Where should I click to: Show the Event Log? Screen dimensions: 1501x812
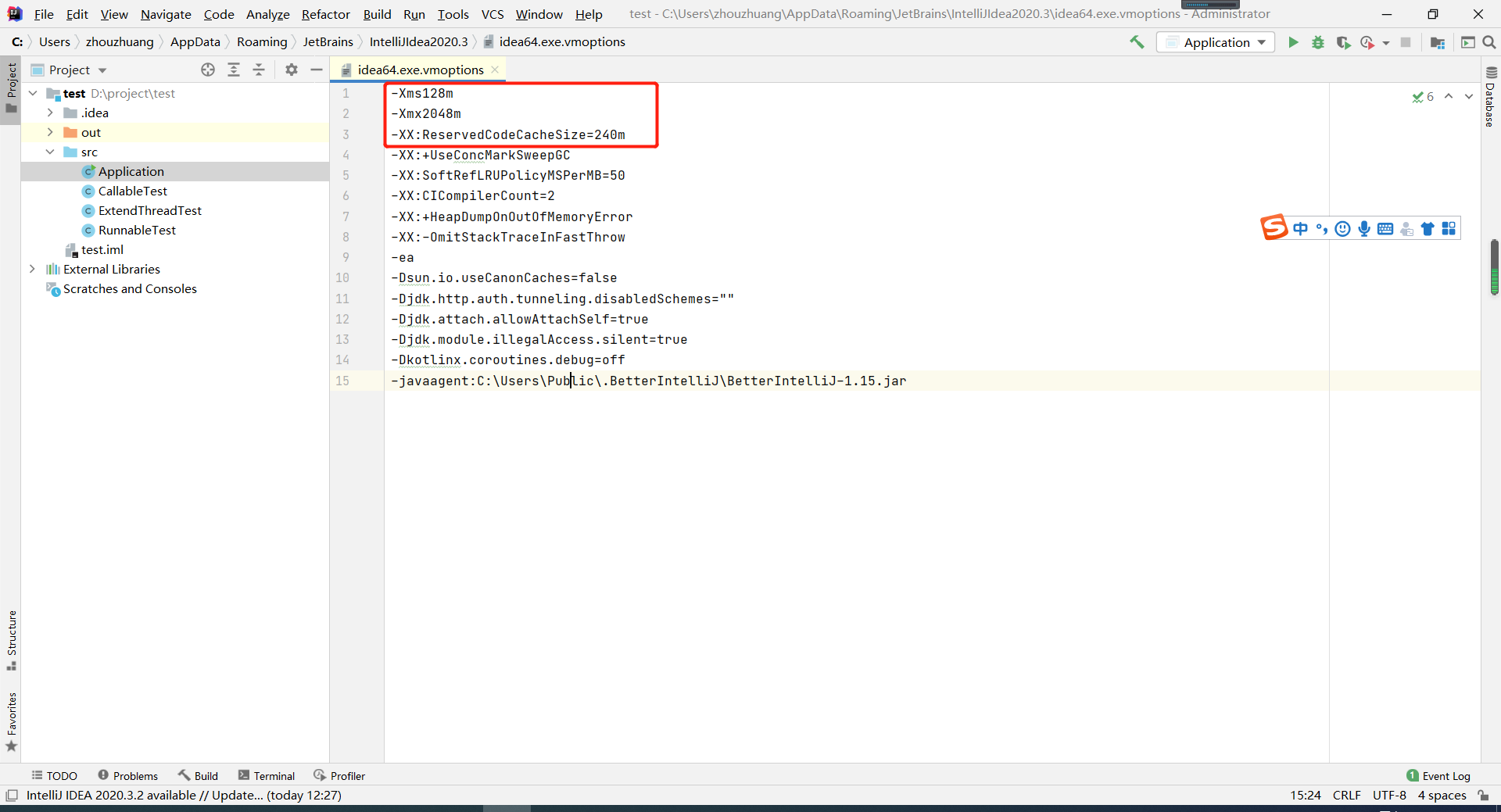tap(1443, 775)
